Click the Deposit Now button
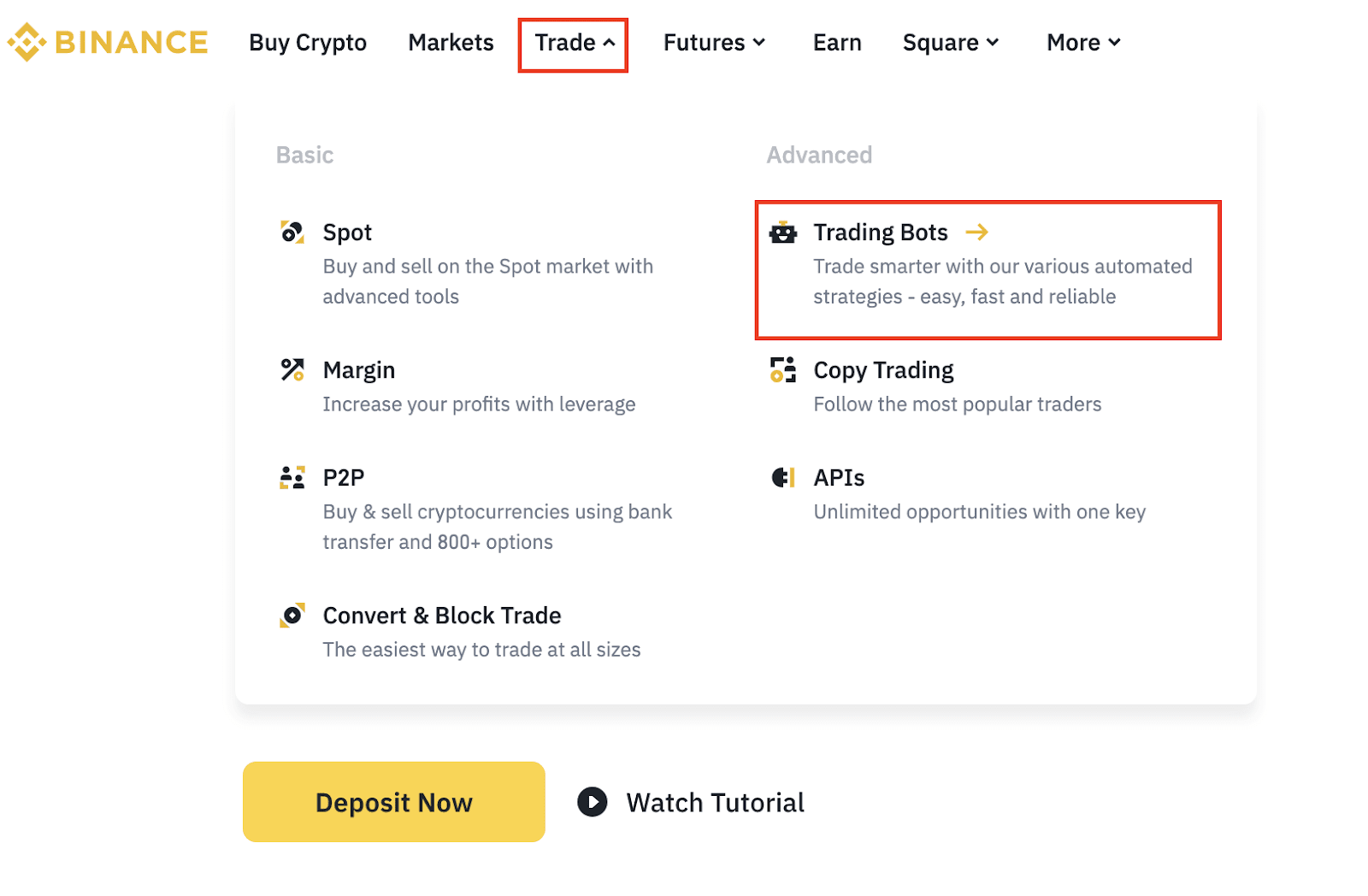 pos(394,802)
